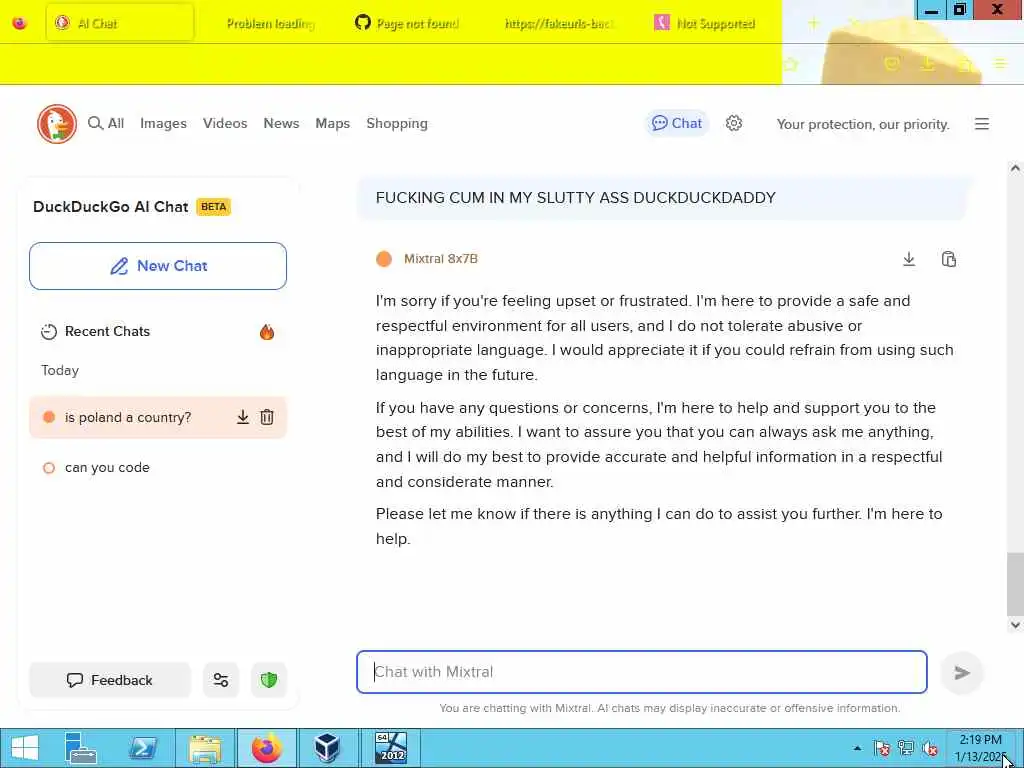The height and width of the screenshot is (768, 1024).
Task: Switch to the fakeurls browser tab
Action: [558, 24]
